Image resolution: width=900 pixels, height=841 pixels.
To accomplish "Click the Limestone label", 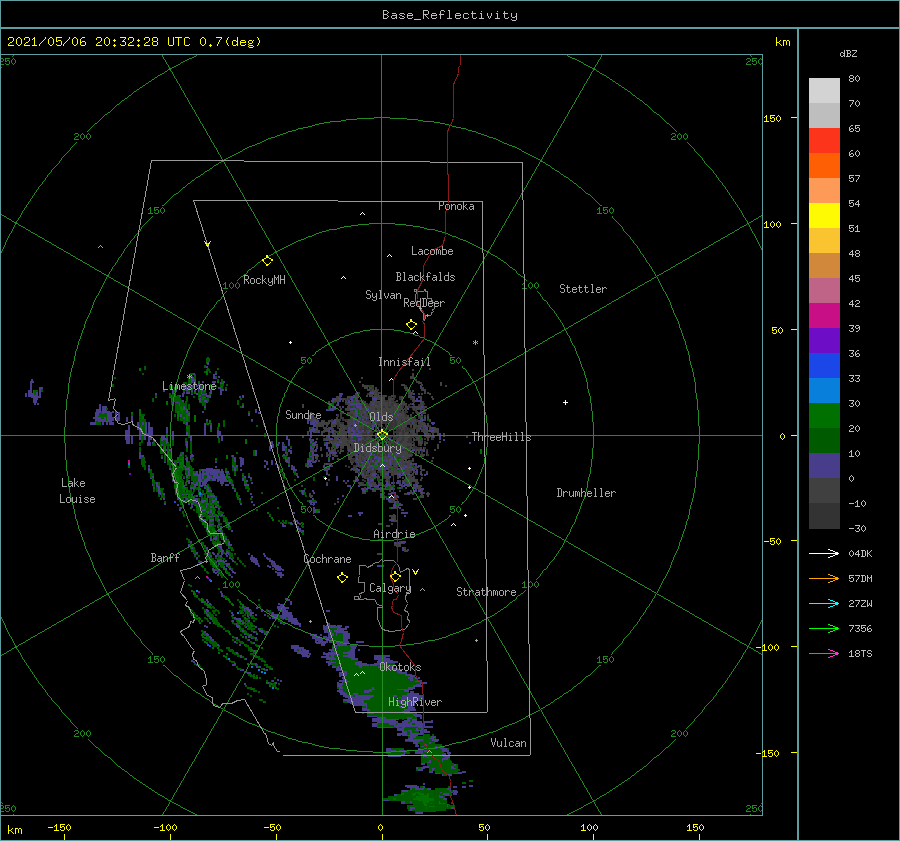I will coord(189,386).
